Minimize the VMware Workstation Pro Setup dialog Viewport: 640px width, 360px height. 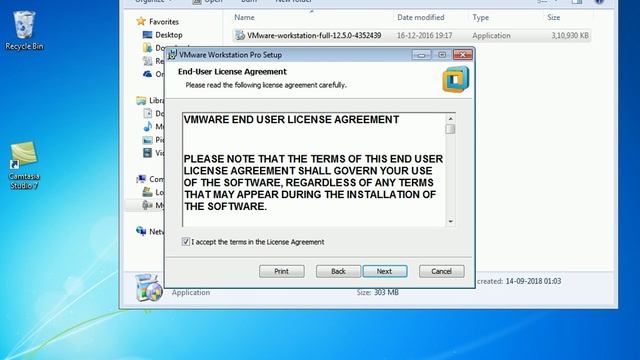(x=422, y=55)
